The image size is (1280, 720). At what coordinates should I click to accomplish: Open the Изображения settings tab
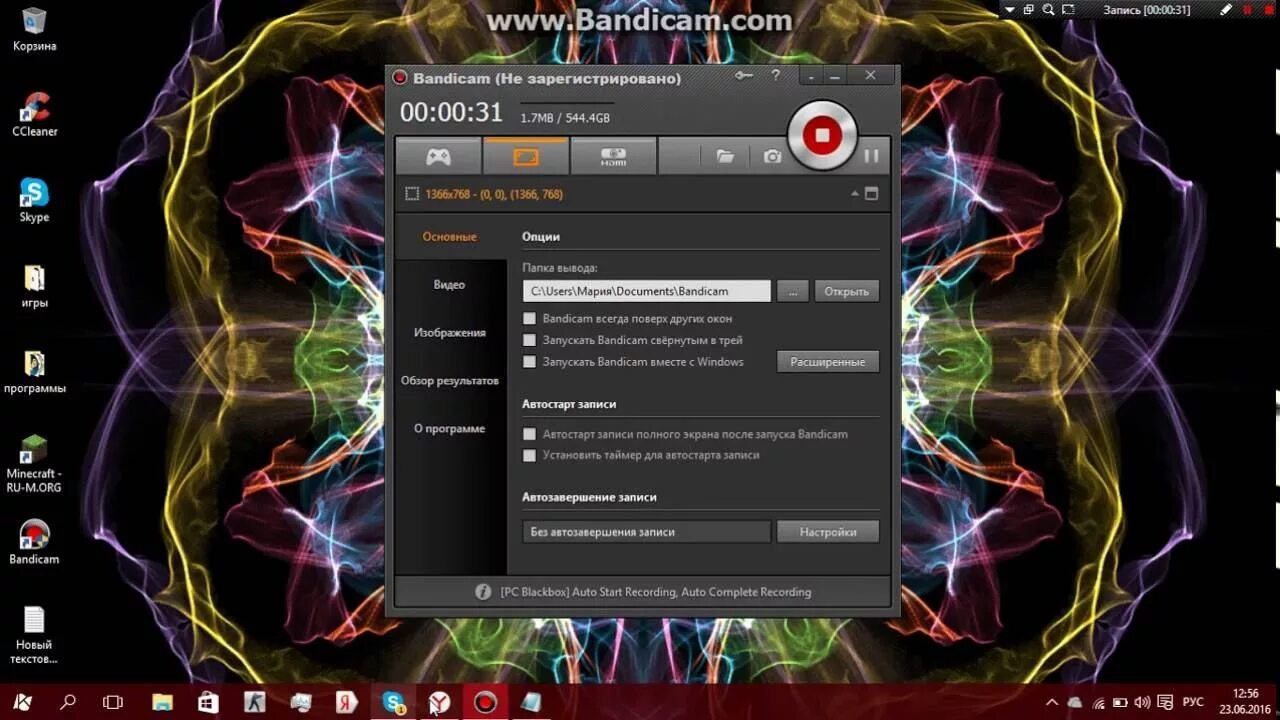tap(450, 333)
